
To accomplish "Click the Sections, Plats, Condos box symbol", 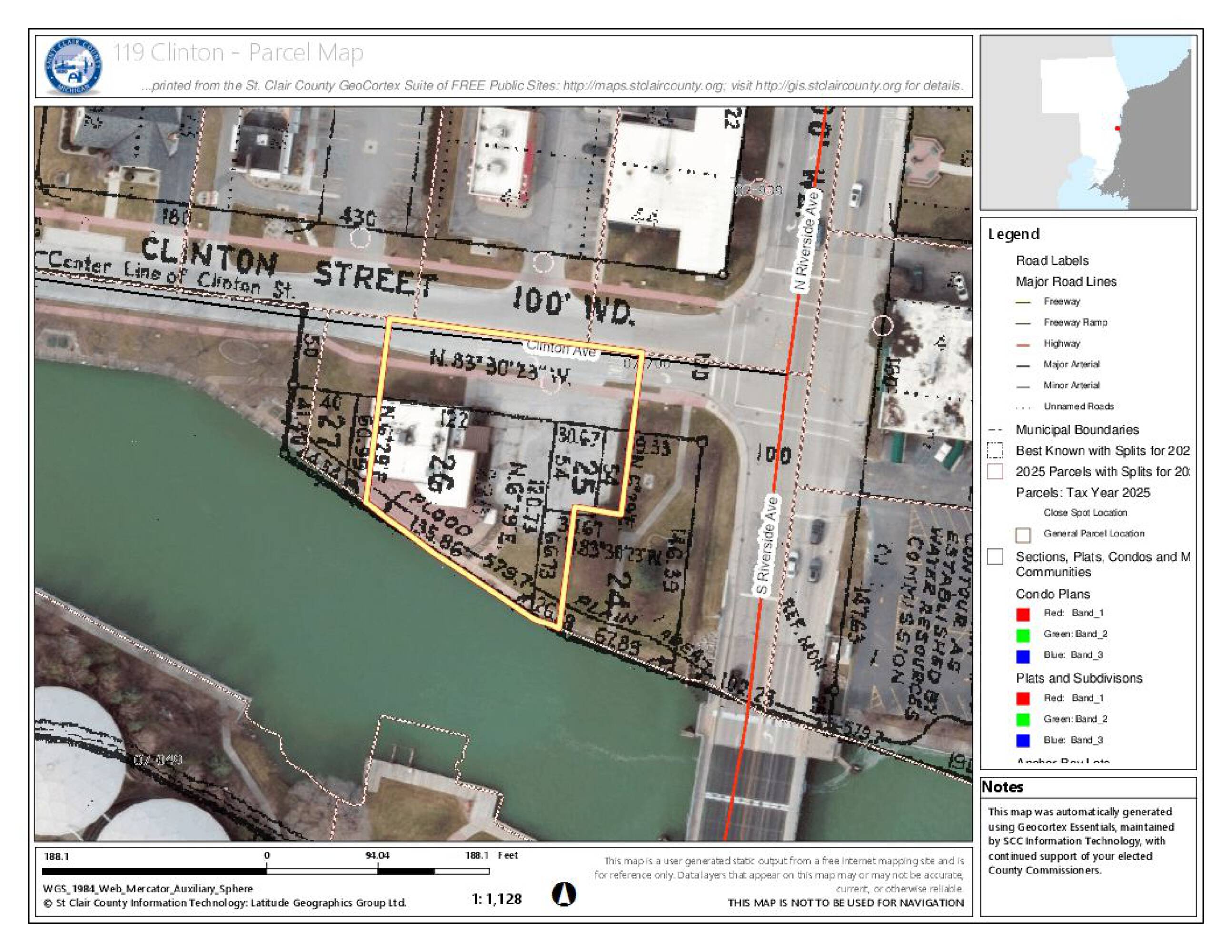I will [995, 556].
